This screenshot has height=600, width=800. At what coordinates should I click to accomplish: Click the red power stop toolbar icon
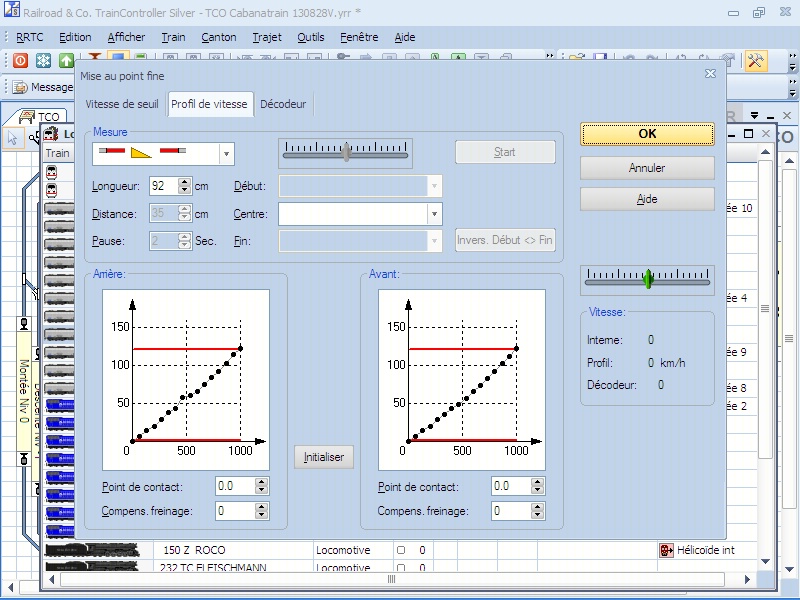pyautogui.click(x=20, y=61)
